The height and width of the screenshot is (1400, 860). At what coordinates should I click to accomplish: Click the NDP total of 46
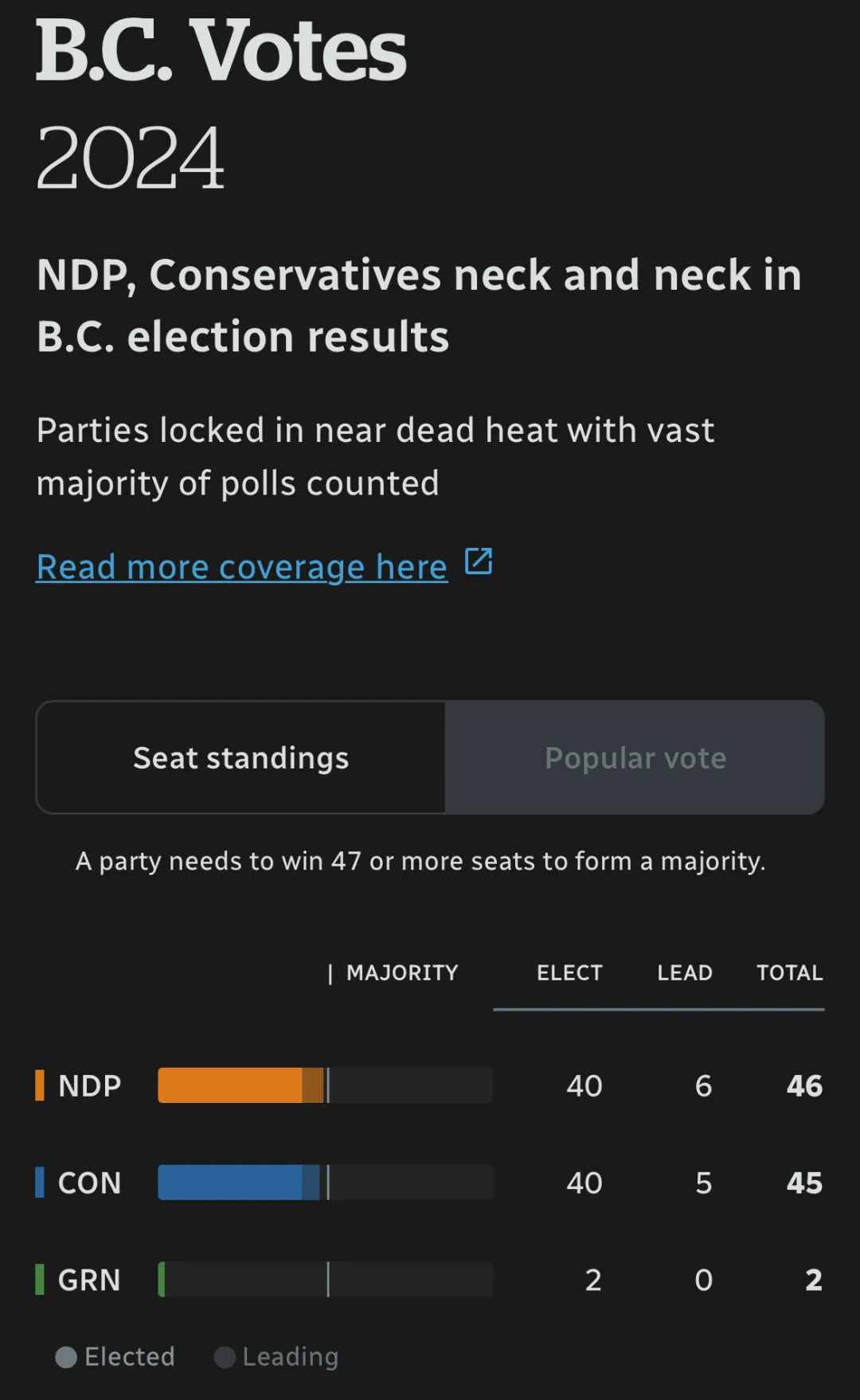(804, 1086)
